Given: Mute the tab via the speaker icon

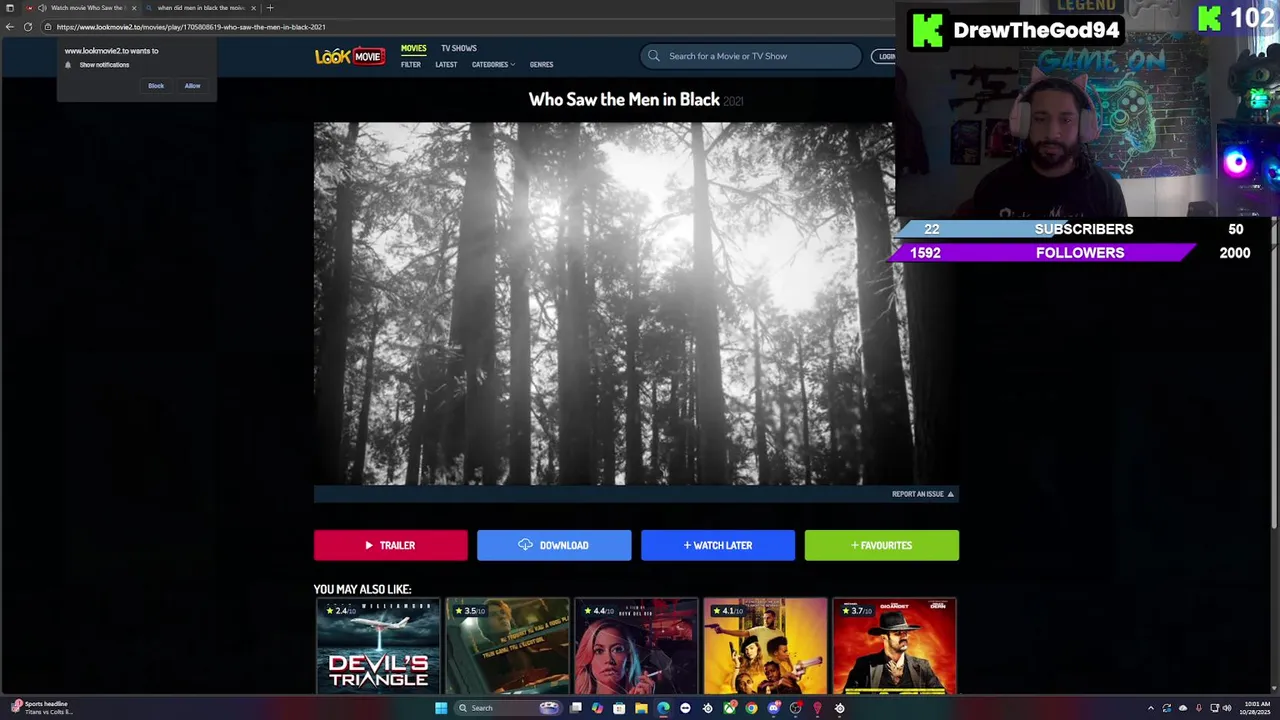Looking at the screenshot, I should pos(42,8).
